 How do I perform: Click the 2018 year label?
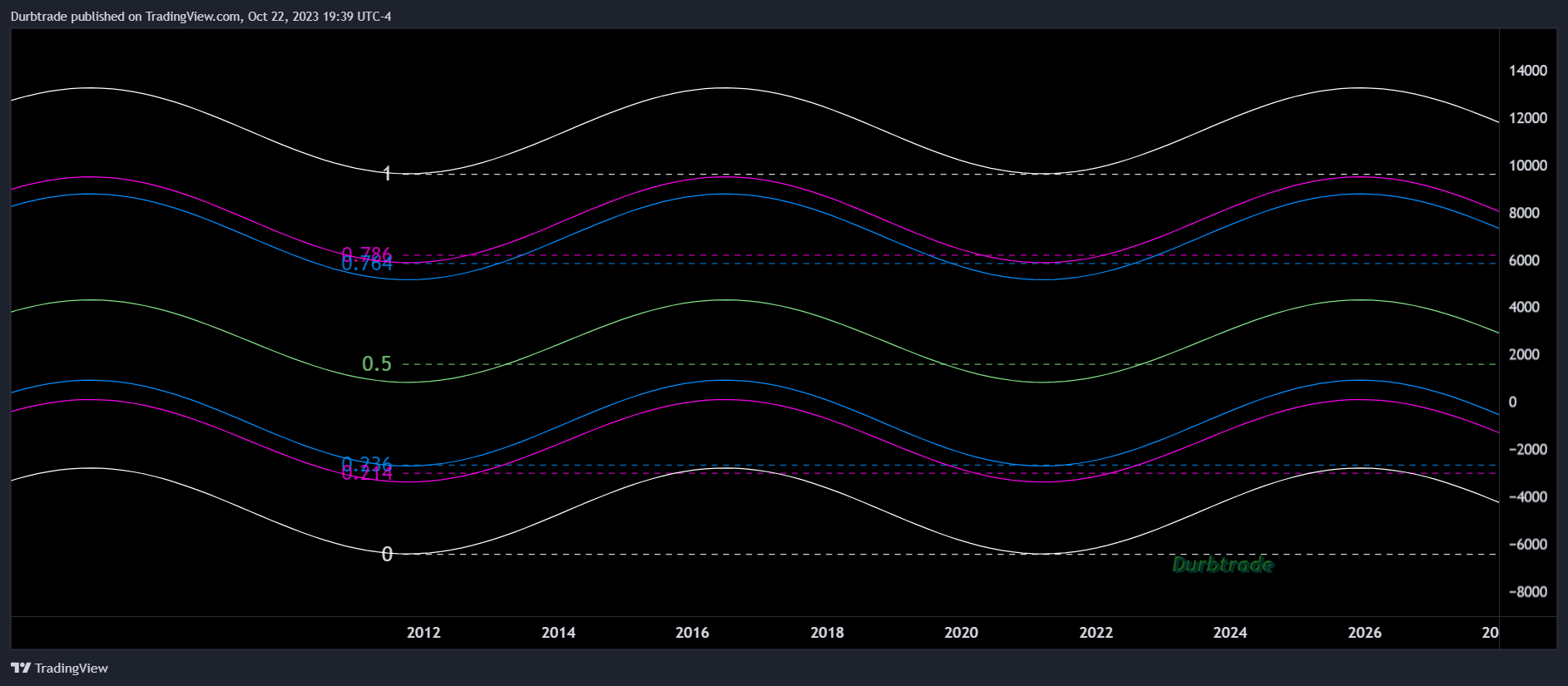[x=827, y=633]
